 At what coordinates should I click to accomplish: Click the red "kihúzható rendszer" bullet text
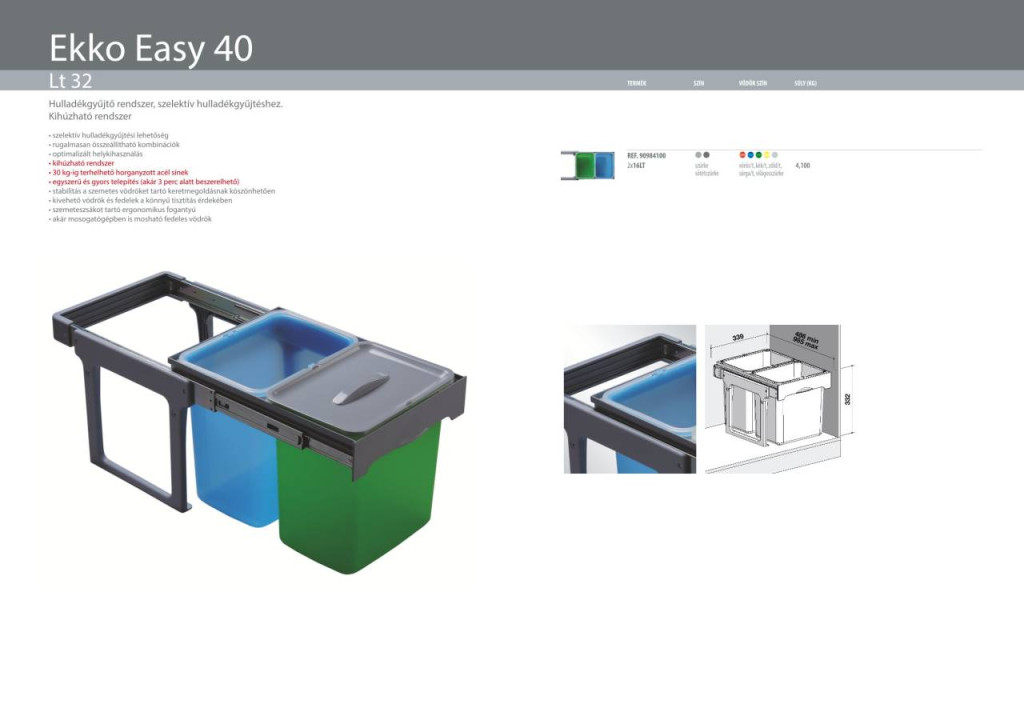83,163
